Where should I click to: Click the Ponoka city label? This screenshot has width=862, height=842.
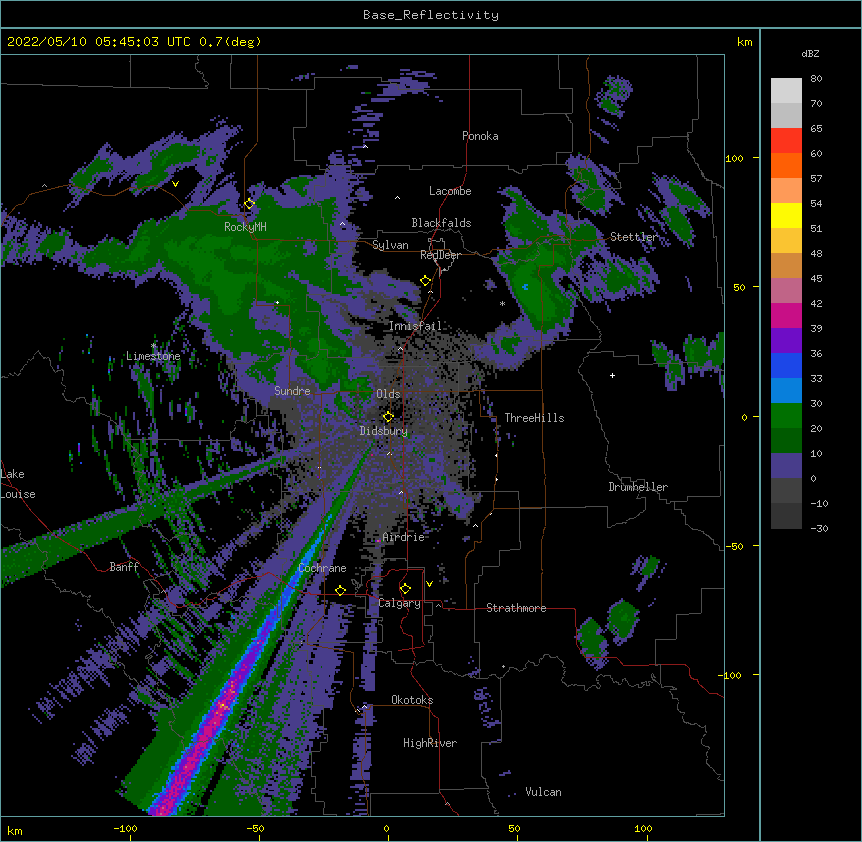(x=480, y=136)
